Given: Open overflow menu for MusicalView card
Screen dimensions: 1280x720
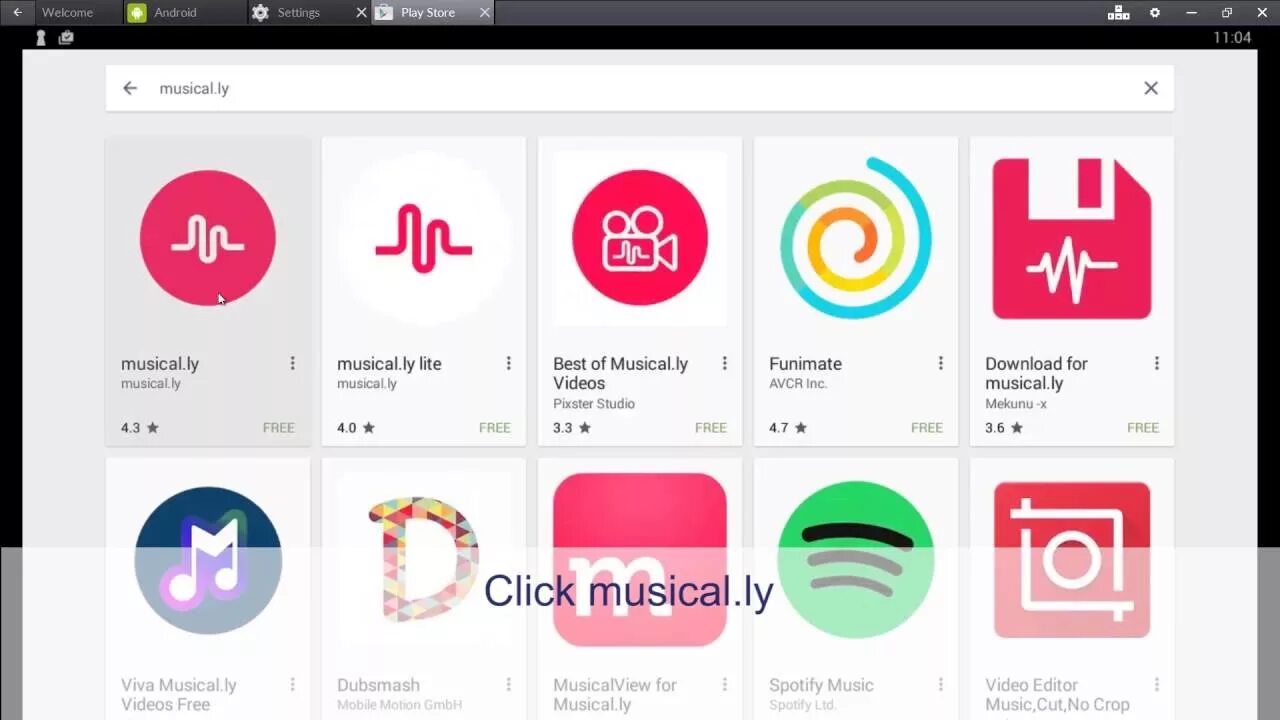Looking at the screenshot, I should 724,684.
